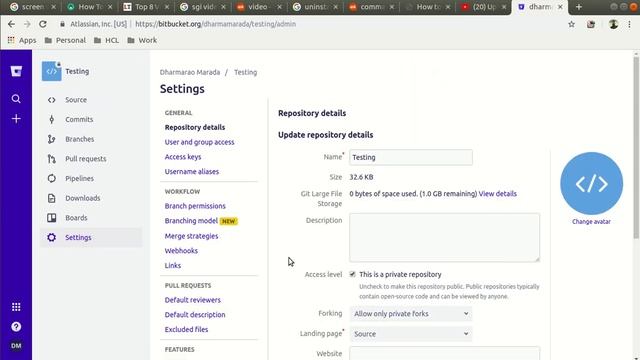
Task: Open the Landing page dropdown
Action: point(411,334)
